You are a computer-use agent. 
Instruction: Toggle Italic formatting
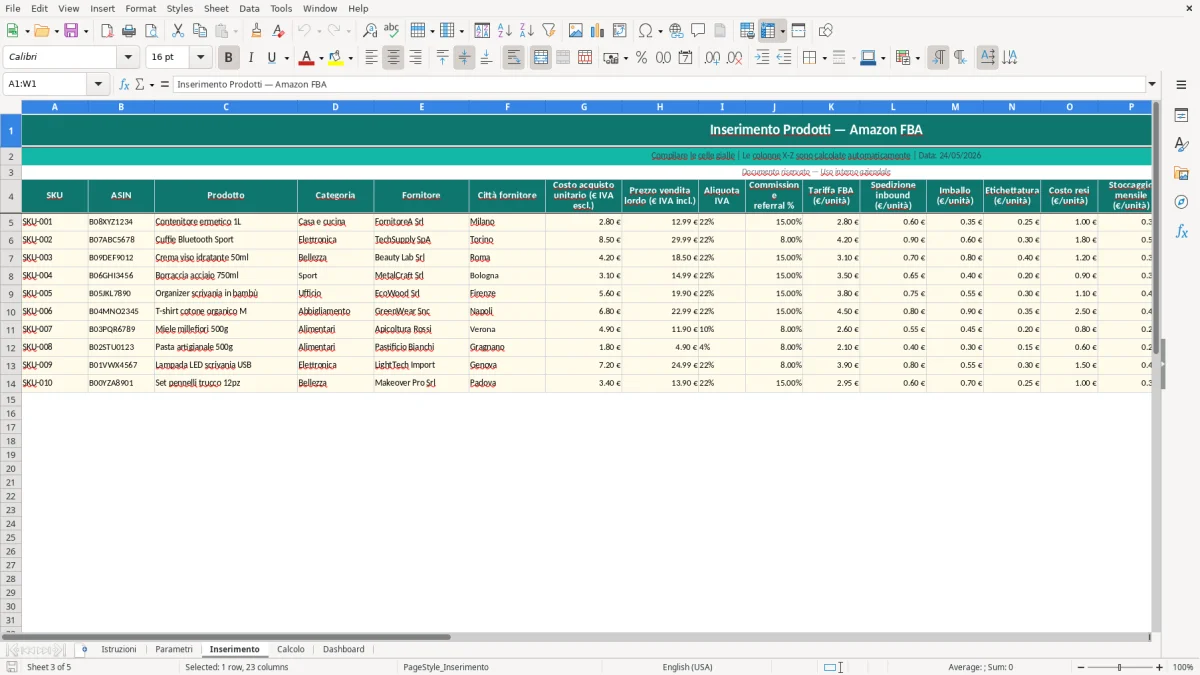click(x=250, y=57)
